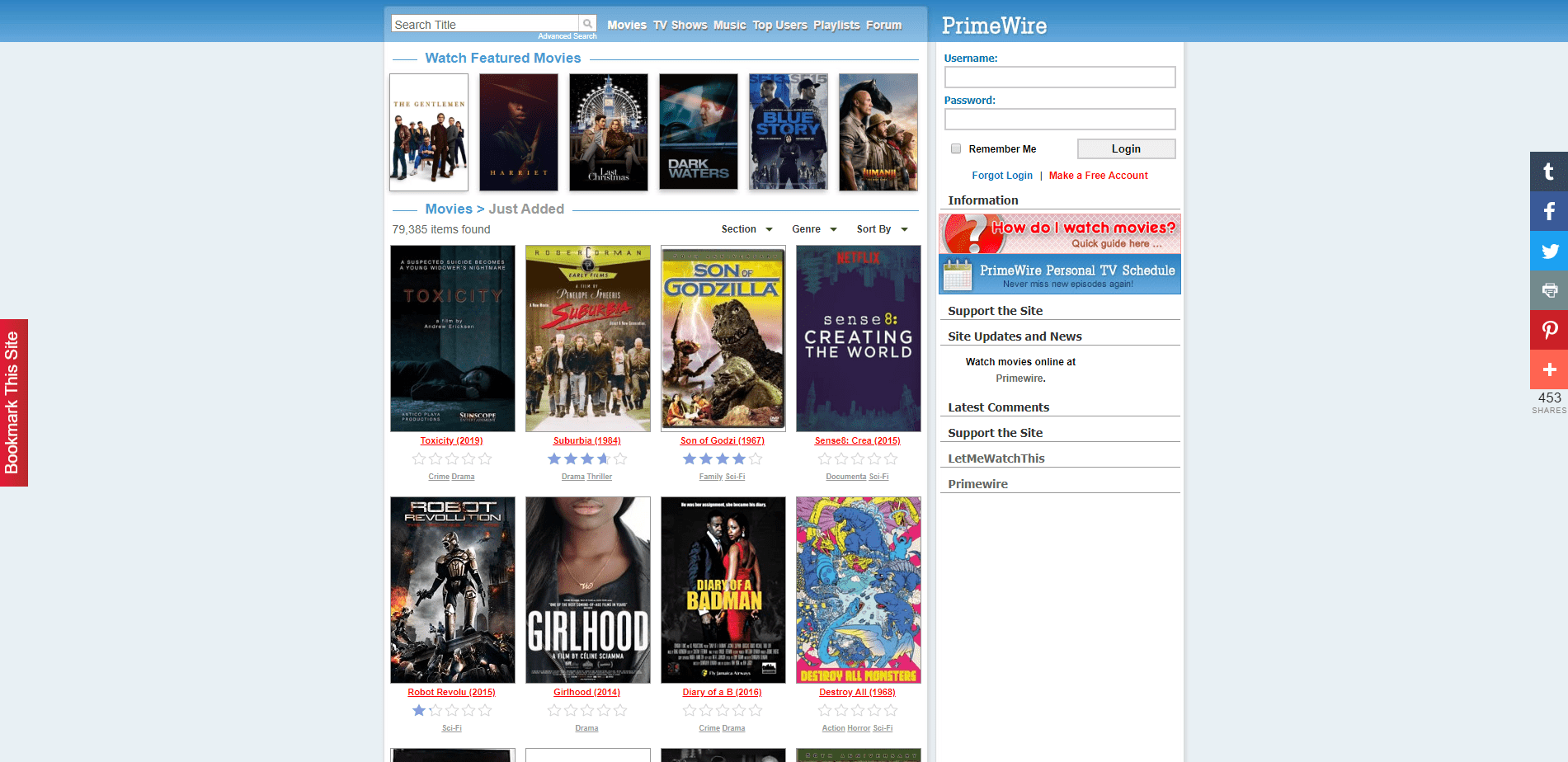Open the How do I watch movies banner

coord(1060,233)
